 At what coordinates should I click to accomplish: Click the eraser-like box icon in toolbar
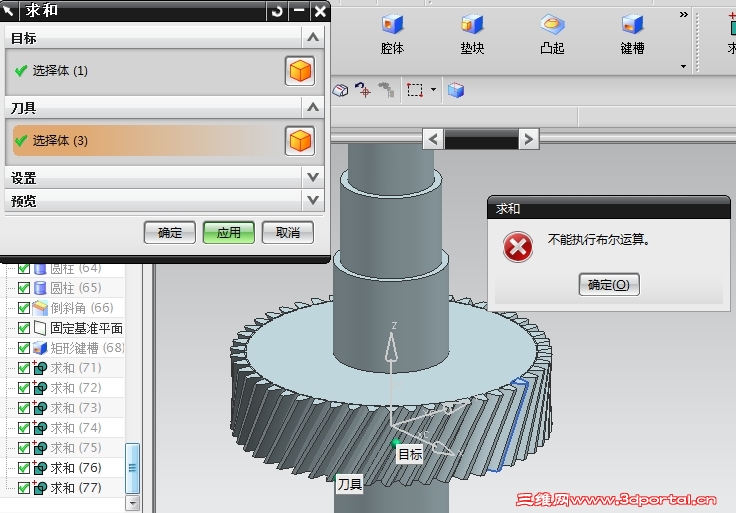tap(340, 90)
